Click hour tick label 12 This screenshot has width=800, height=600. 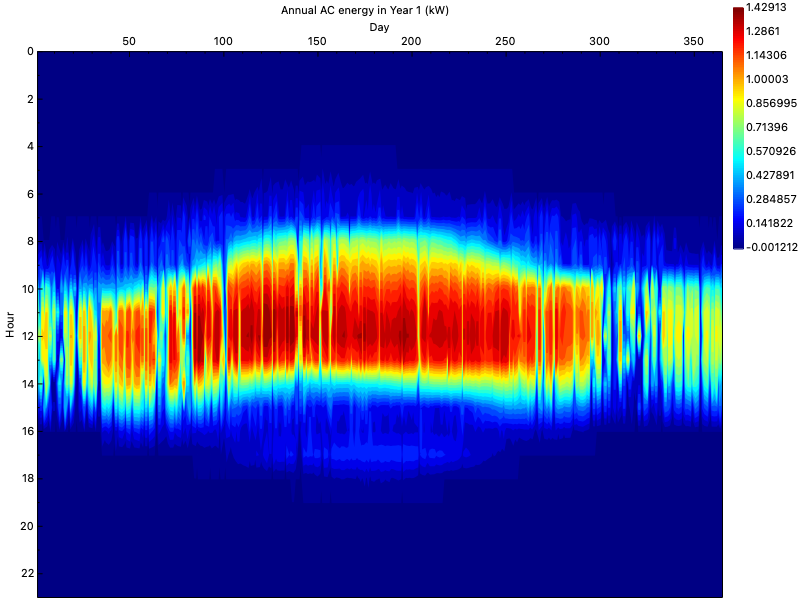[x=27, y=336]
